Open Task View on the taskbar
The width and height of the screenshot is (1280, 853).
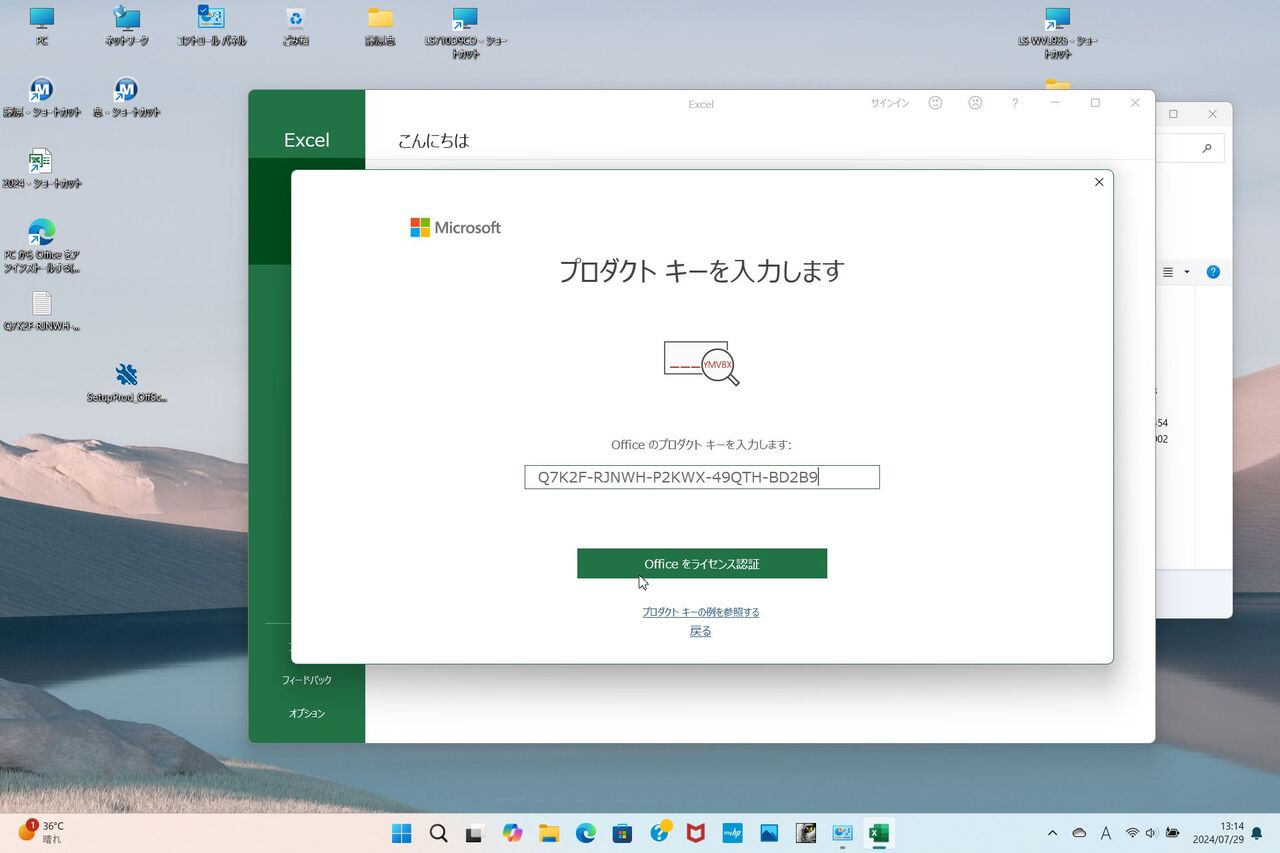tap(475, 833)
